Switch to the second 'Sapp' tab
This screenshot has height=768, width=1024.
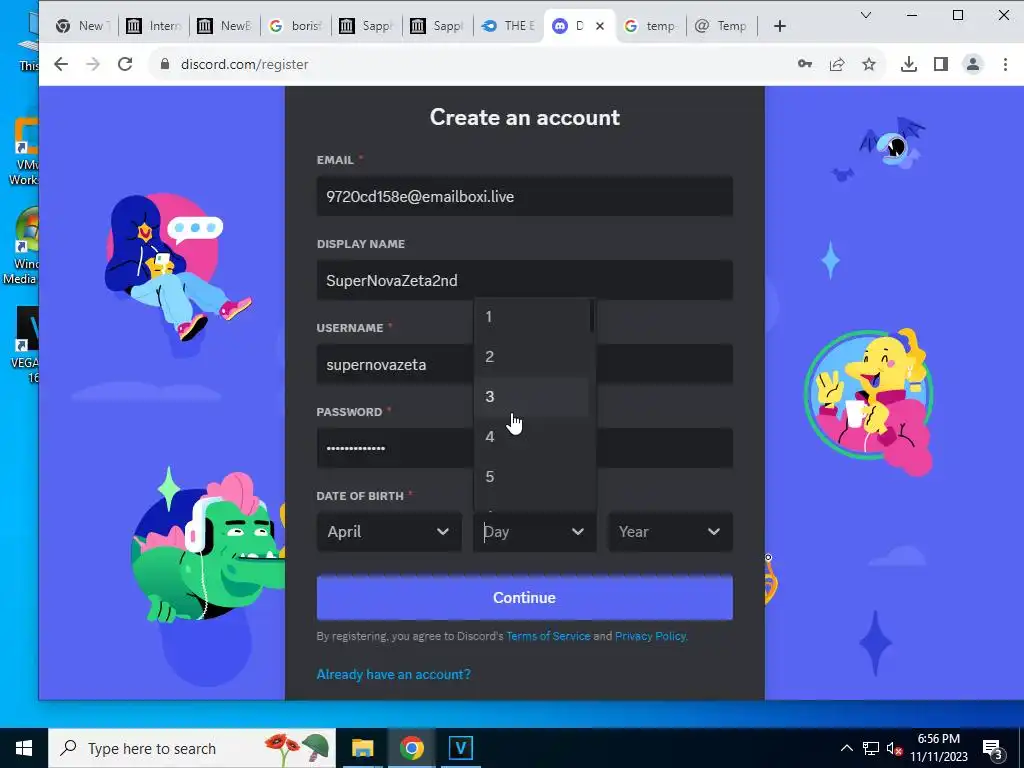(438, 26)
